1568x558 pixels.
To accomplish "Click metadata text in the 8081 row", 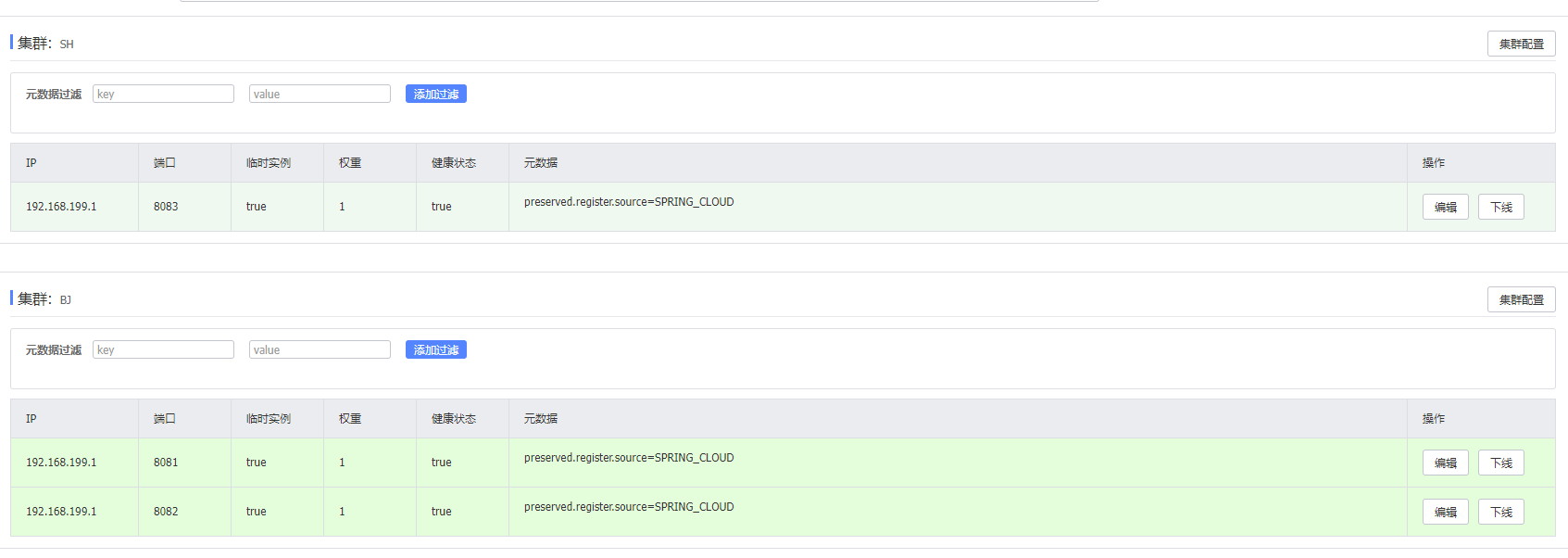I will coord(629,458).
